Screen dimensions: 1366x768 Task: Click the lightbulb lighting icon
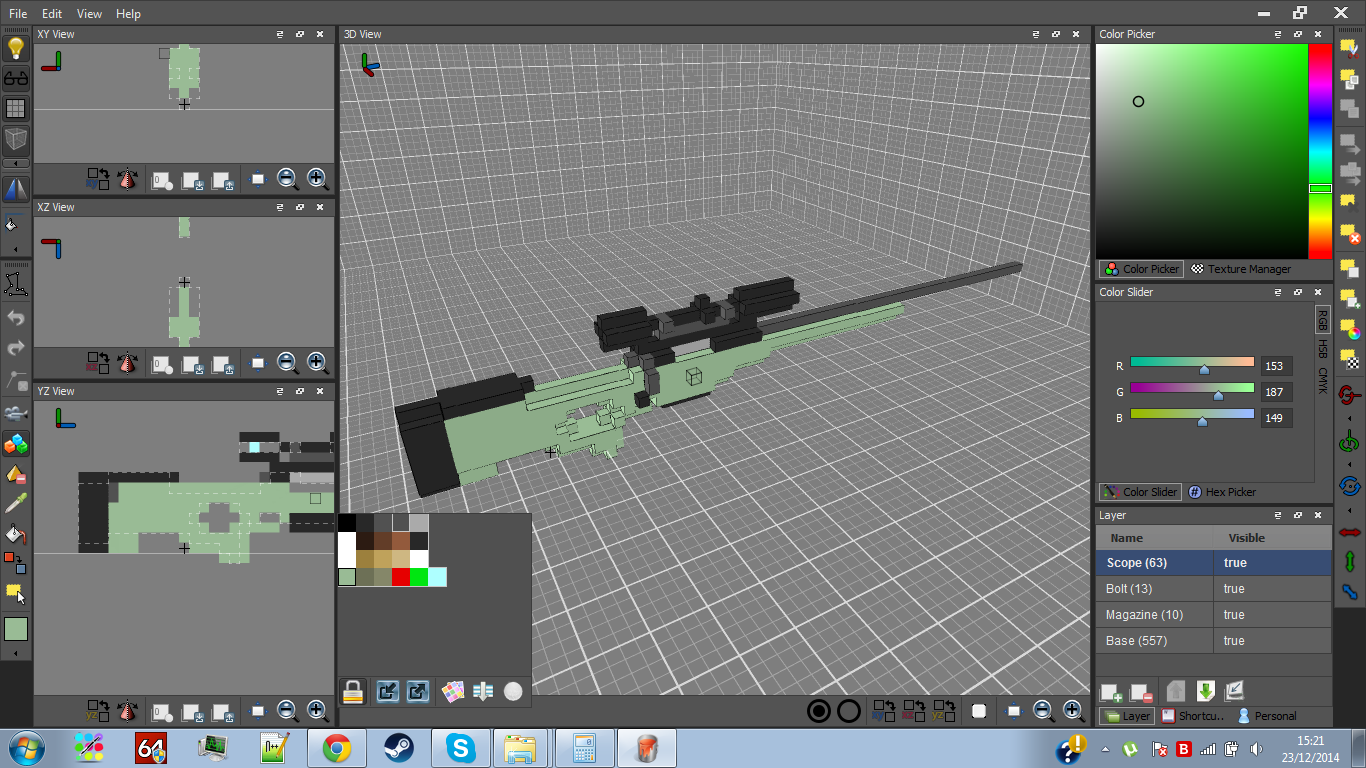(16, 49)
